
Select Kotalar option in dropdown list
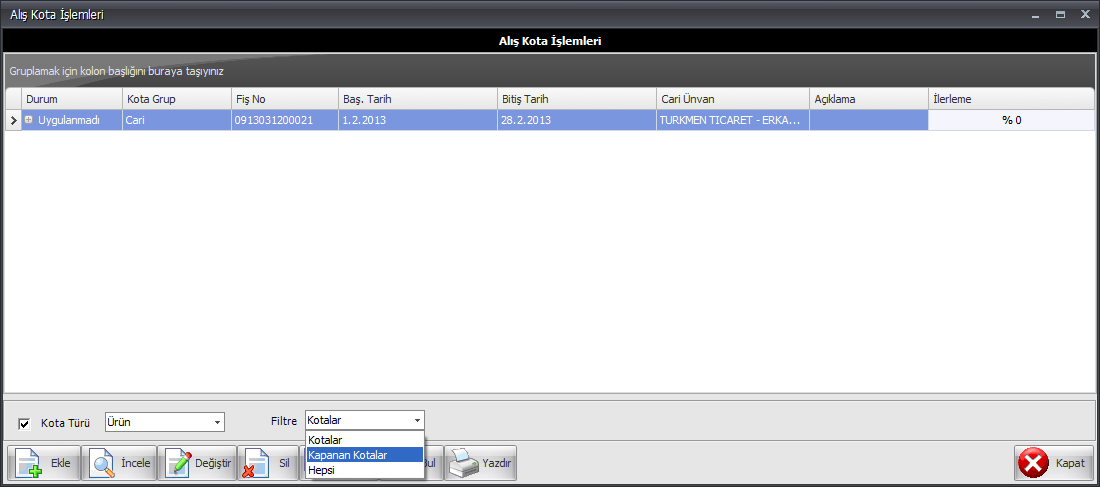pyautogui.click(x=365, y=440)
